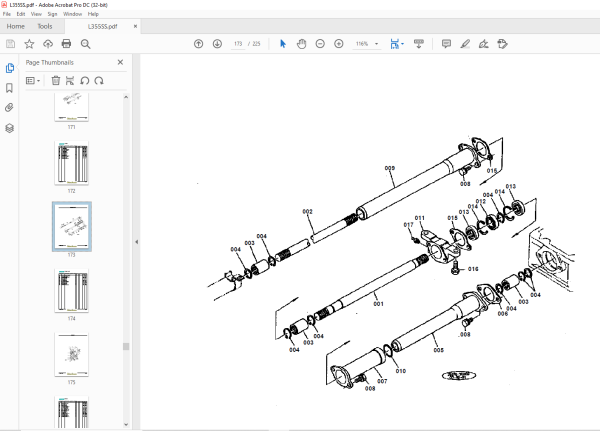
Task: Select page 171 thumbnail
Action: coord(72,107)
